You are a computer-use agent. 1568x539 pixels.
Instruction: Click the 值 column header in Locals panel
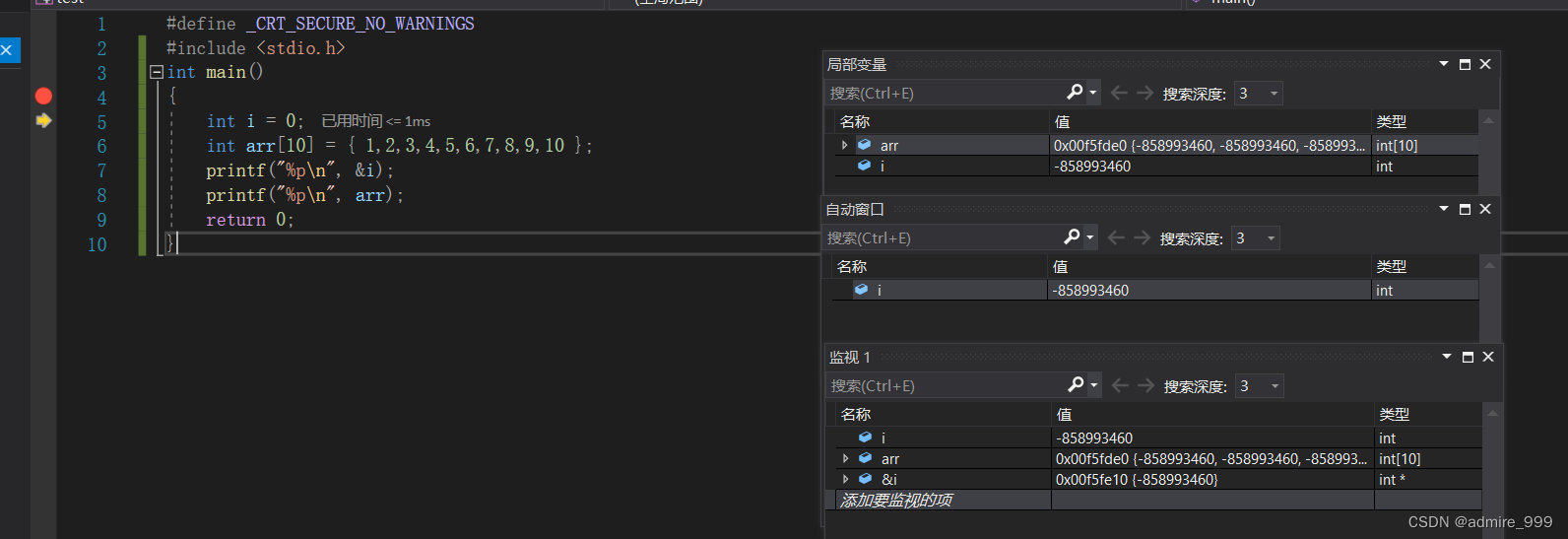pyautogui.click(x=1211, y=121)
